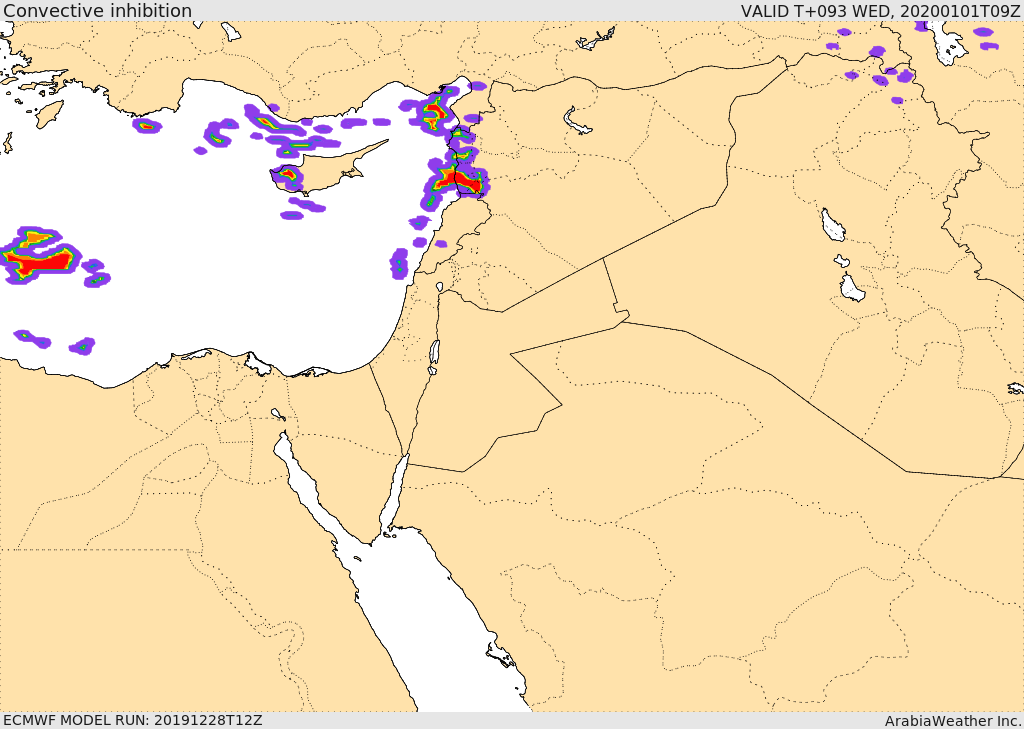The width and height of the screenshot is (1024, 729).
Task: Click the 'ECMWF MODEL RUN: 20191228T12Z' label
Action: (x=133, y=720)
